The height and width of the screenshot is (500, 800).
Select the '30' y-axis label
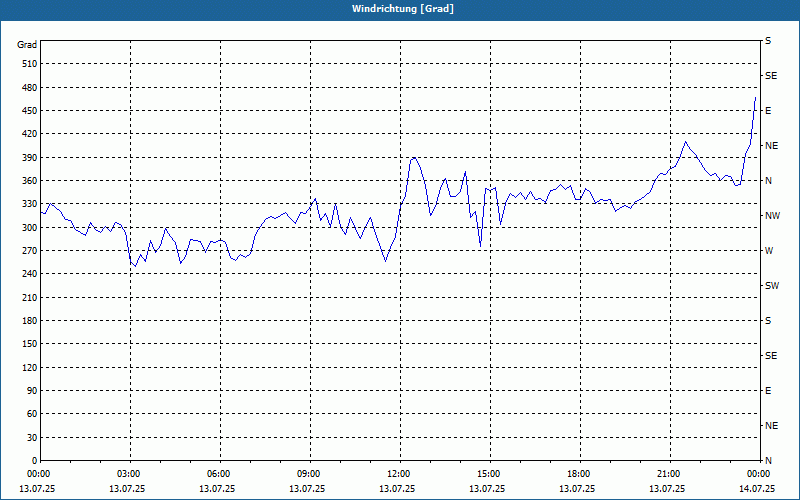[x=32, y=437]
